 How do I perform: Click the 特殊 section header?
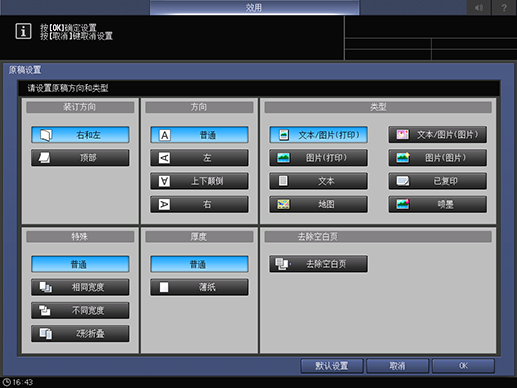[x=80, y=237]
